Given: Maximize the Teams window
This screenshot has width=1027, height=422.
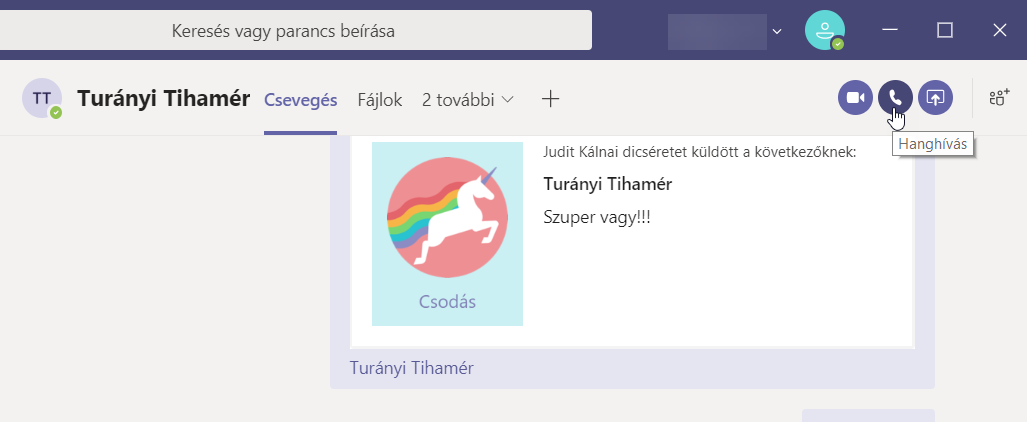Looking at the screenshot, I should [944, 30].
